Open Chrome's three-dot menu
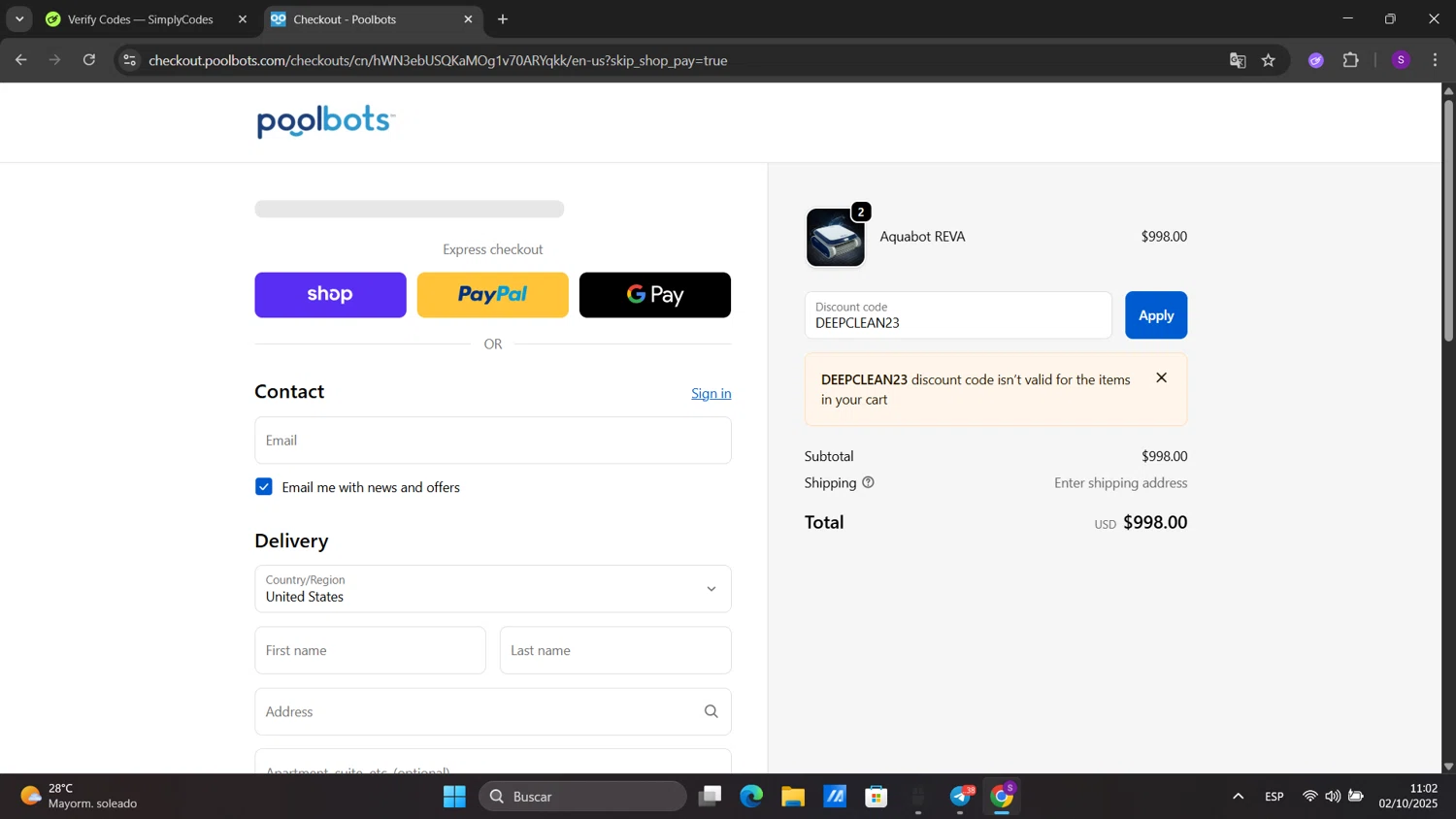This screenshot has width=1456, height=819. [1436, 60]
